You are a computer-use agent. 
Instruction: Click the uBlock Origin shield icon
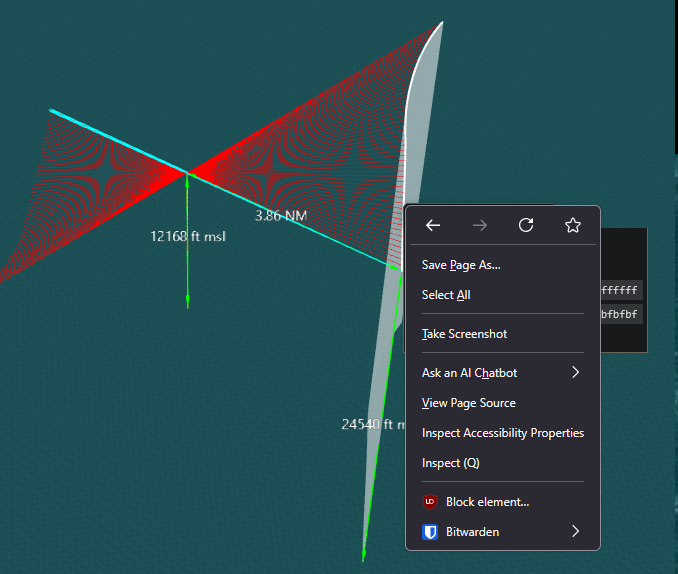[x=430, y=502]
